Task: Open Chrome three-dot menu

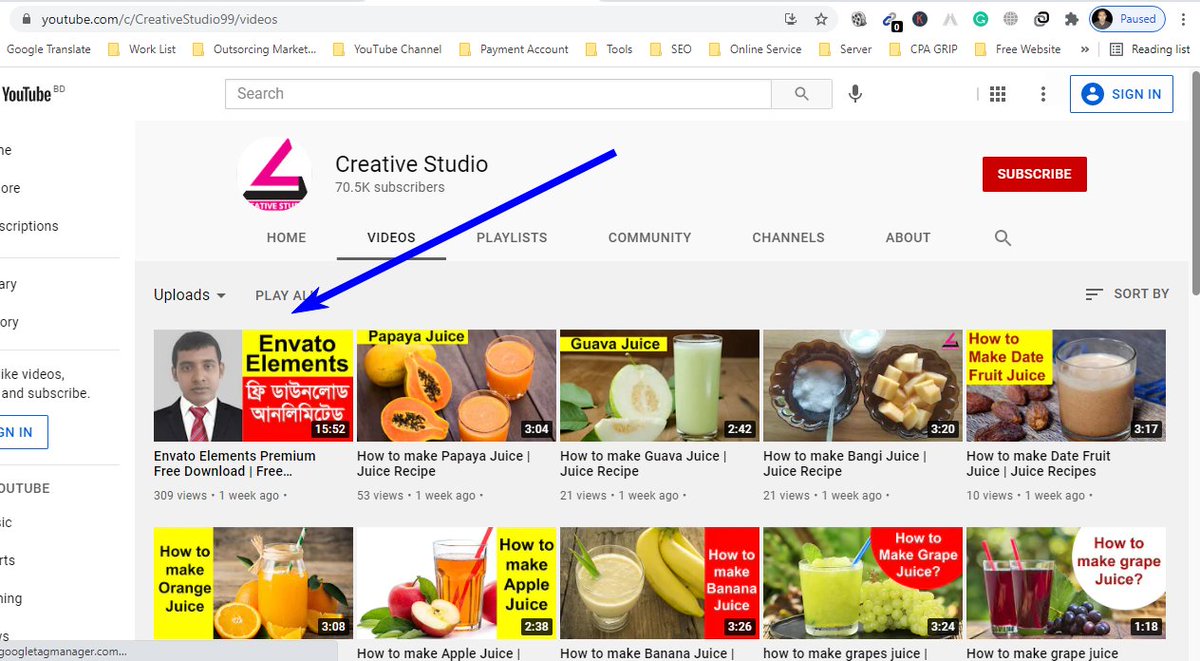Action: click(x=1182, y=19)
